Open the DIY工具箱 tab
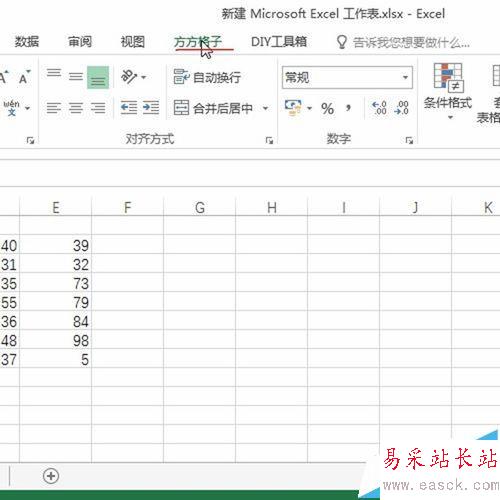This screenshot has height=500, width=500. [x=279, y=42]
